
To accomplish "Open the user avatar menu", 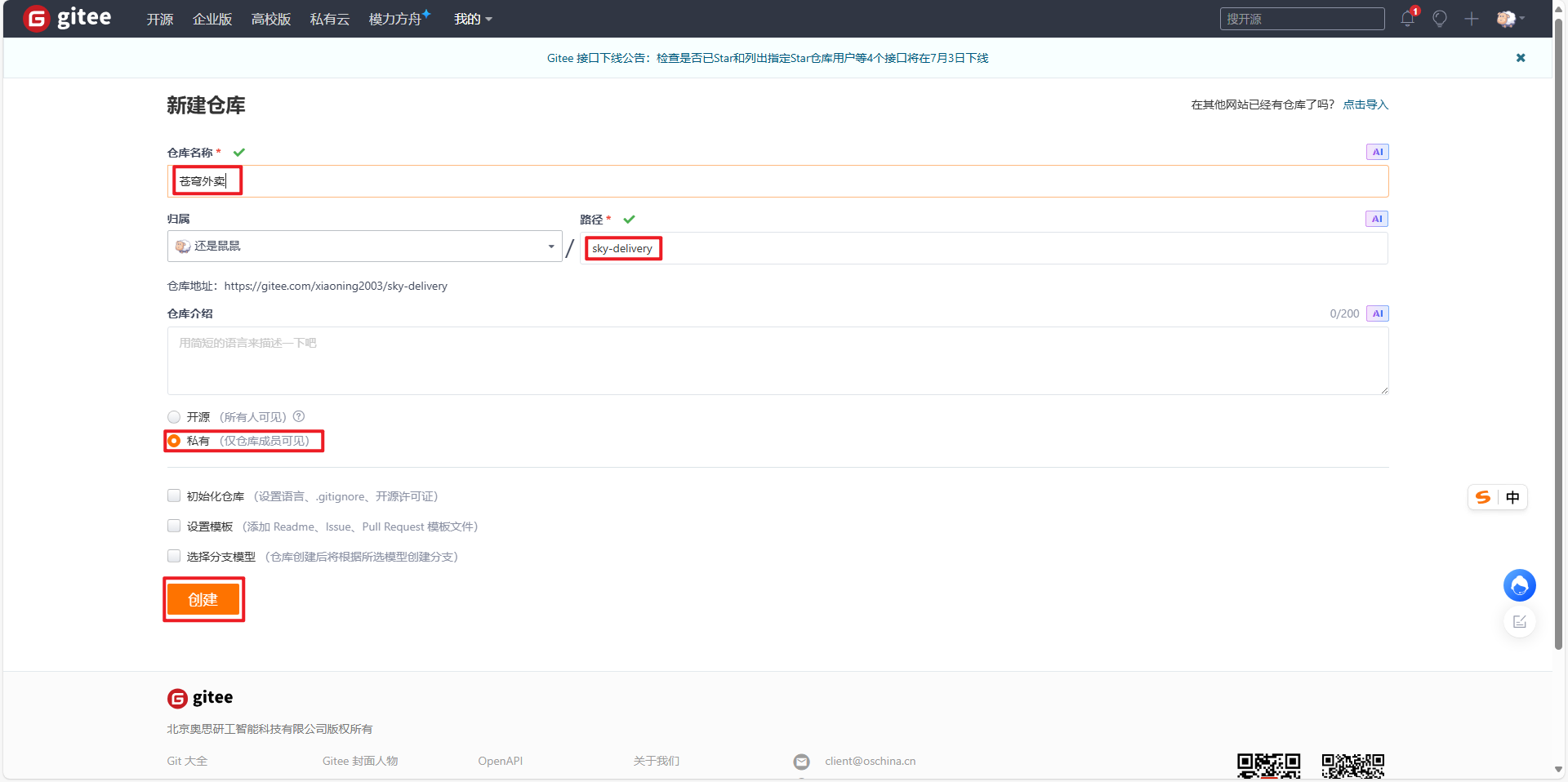I will point(1510,19).
